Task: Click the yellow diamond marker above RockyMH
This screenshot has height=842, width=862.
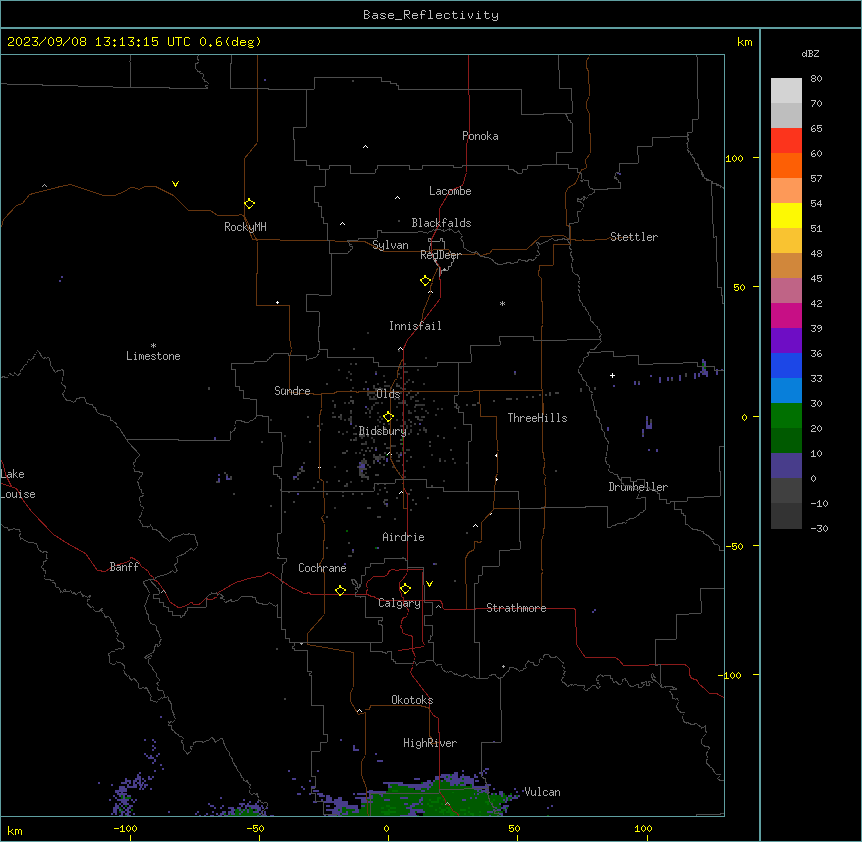Action: pyautogui.click(x=250, y=204)
